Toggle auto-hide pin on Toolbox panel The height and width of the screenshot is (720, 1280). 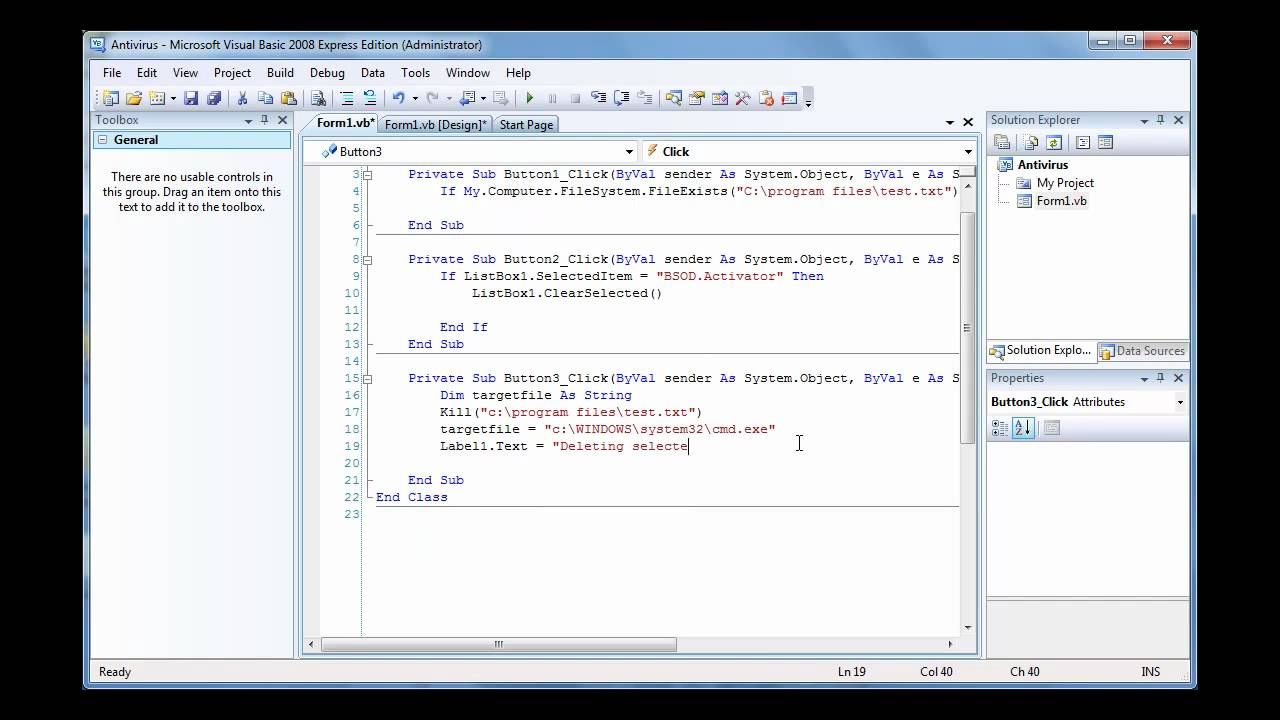(265, 120)
